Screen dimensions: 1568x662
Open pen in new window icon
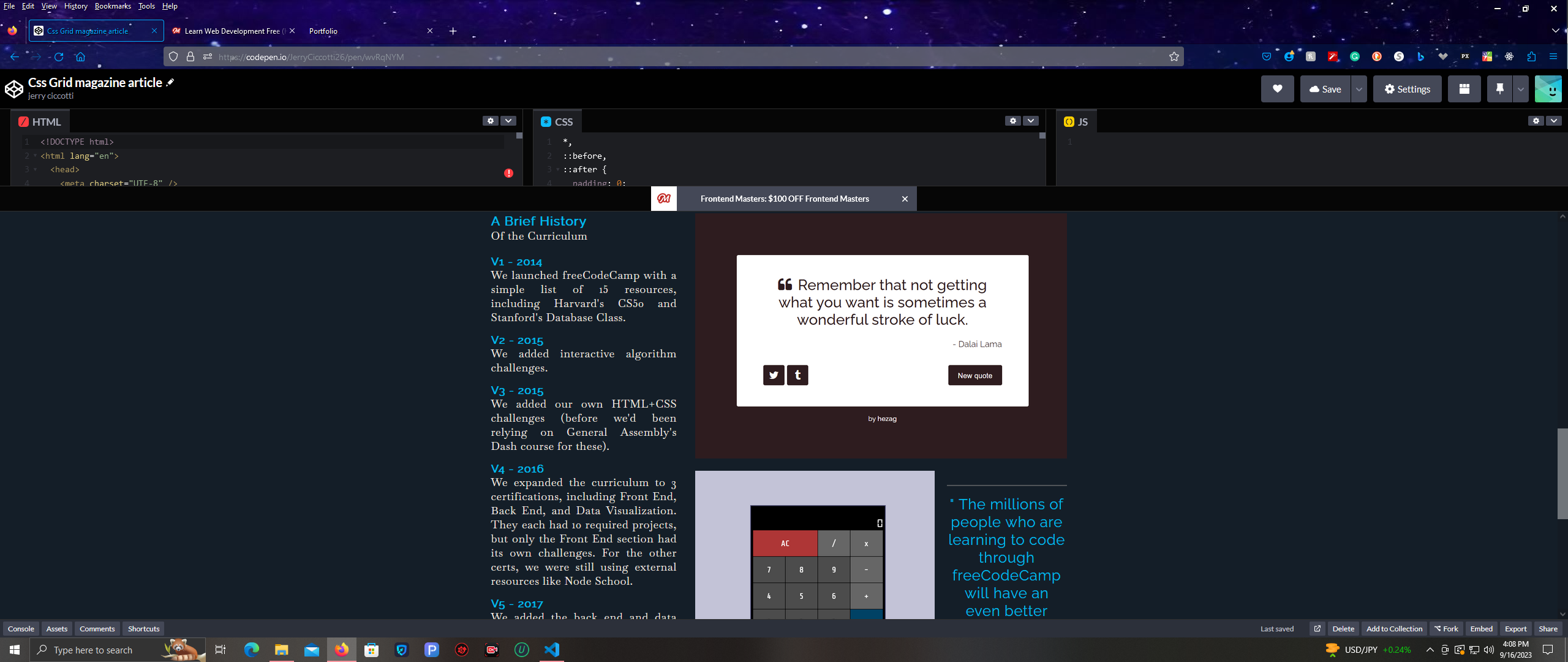(x=1317, y=628)
